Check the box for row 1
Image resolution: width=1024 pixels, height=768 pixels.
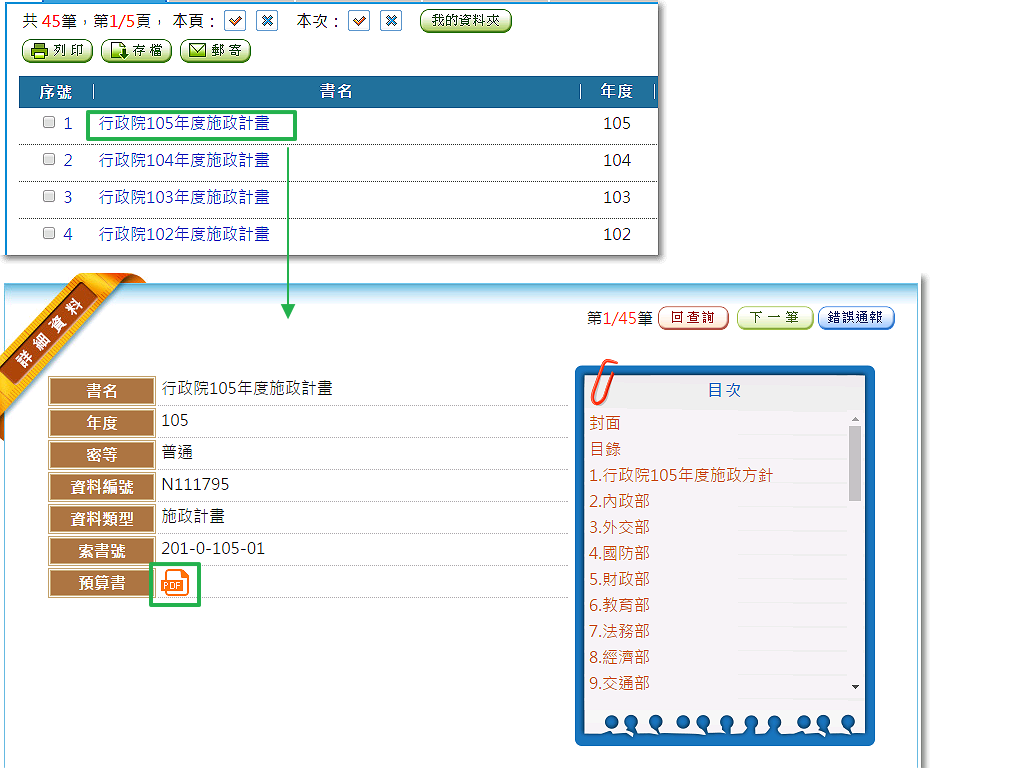point(49,123)
